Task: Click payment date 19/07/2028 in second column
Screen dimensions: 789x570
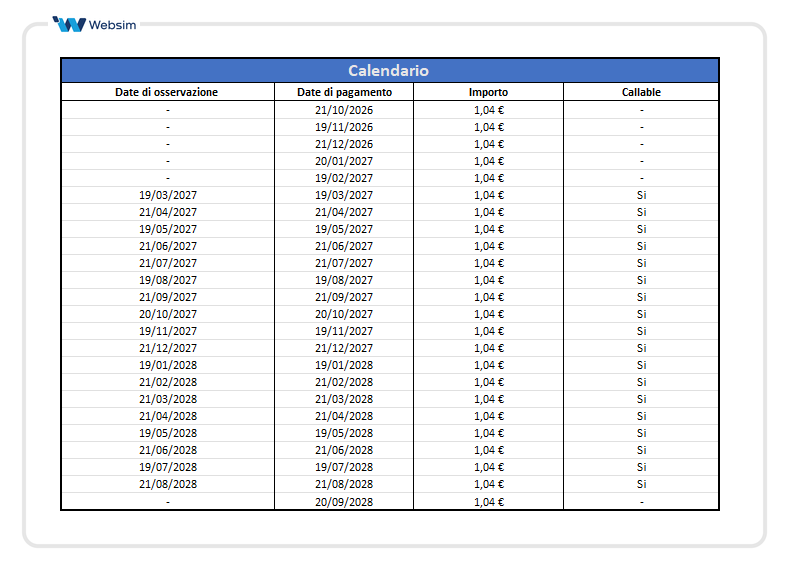Action: coord(344,467)
